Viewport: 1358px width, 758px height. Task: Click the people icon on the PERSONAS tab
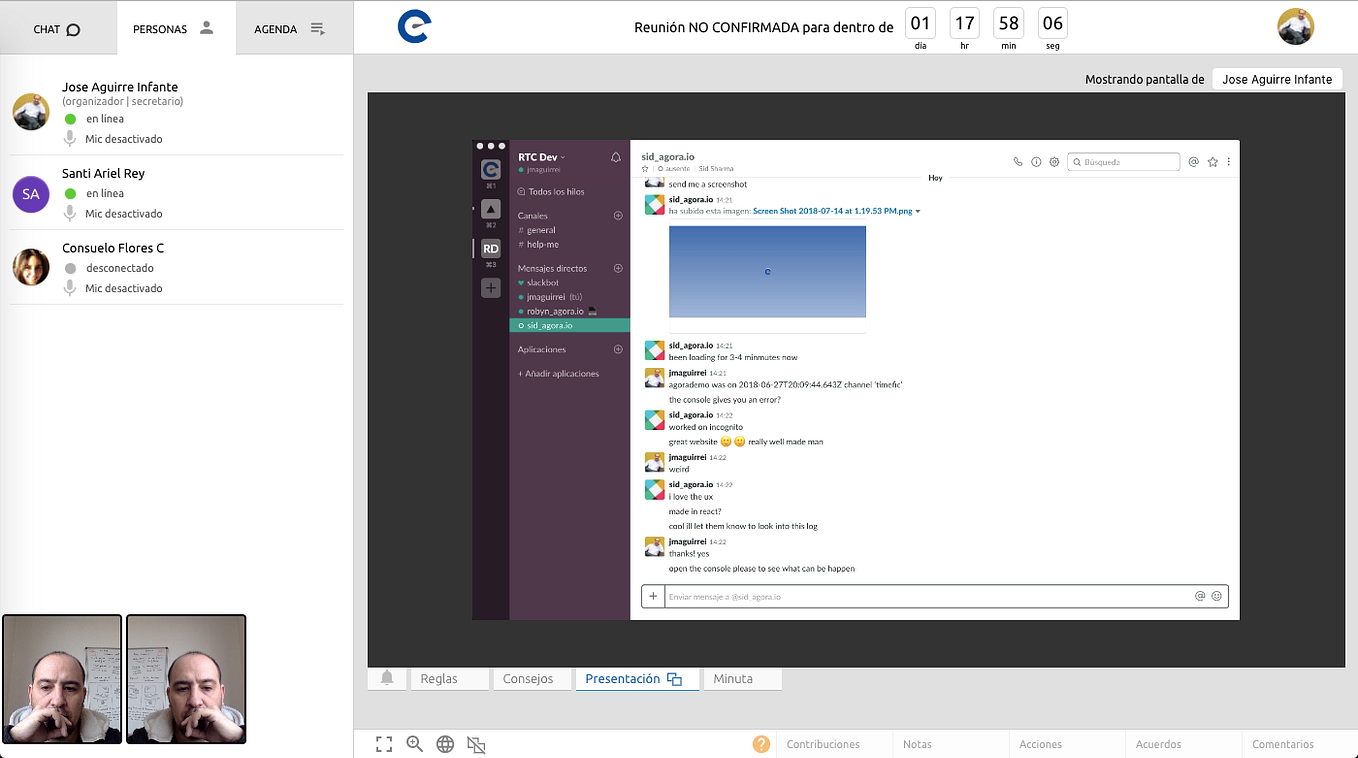pos(209,29)
